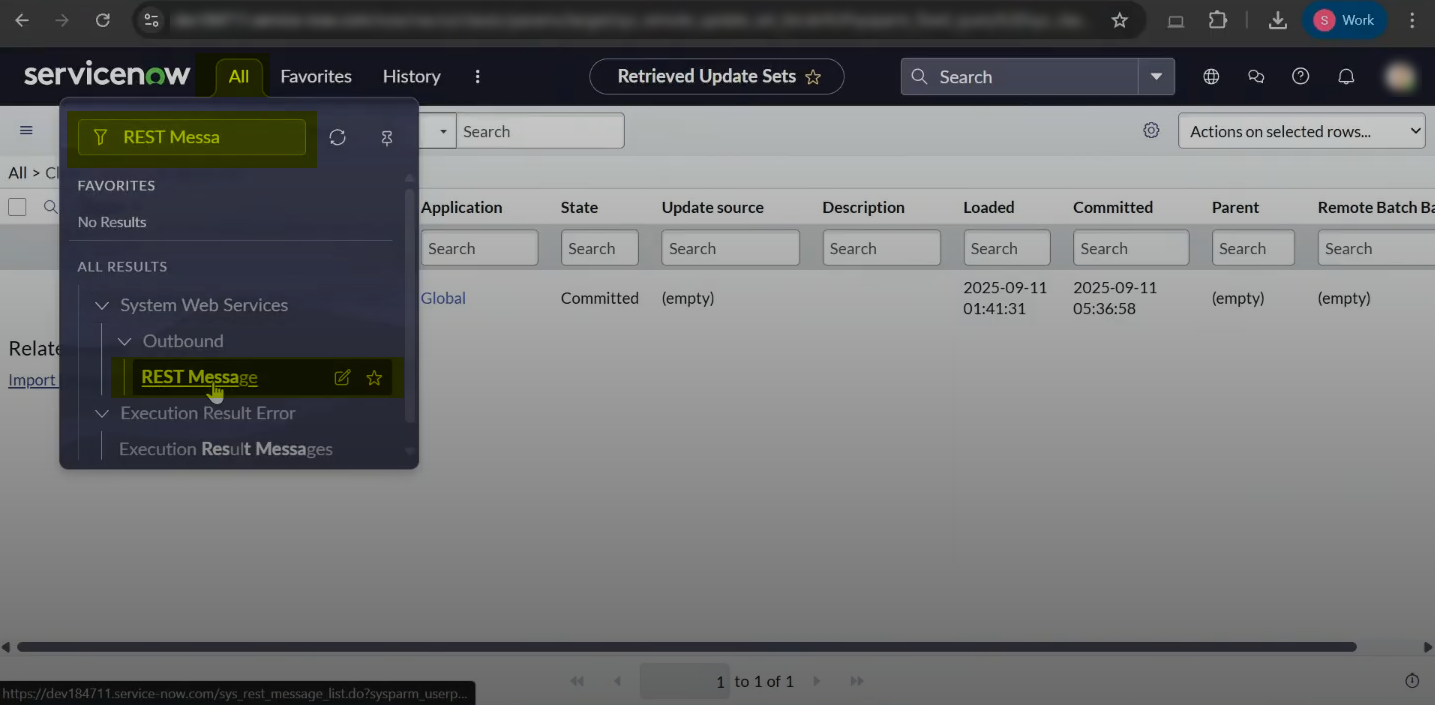Screen dimensions: 1435x705
Task: Click the horizontal scrollbar
Action: coord(686,647)
